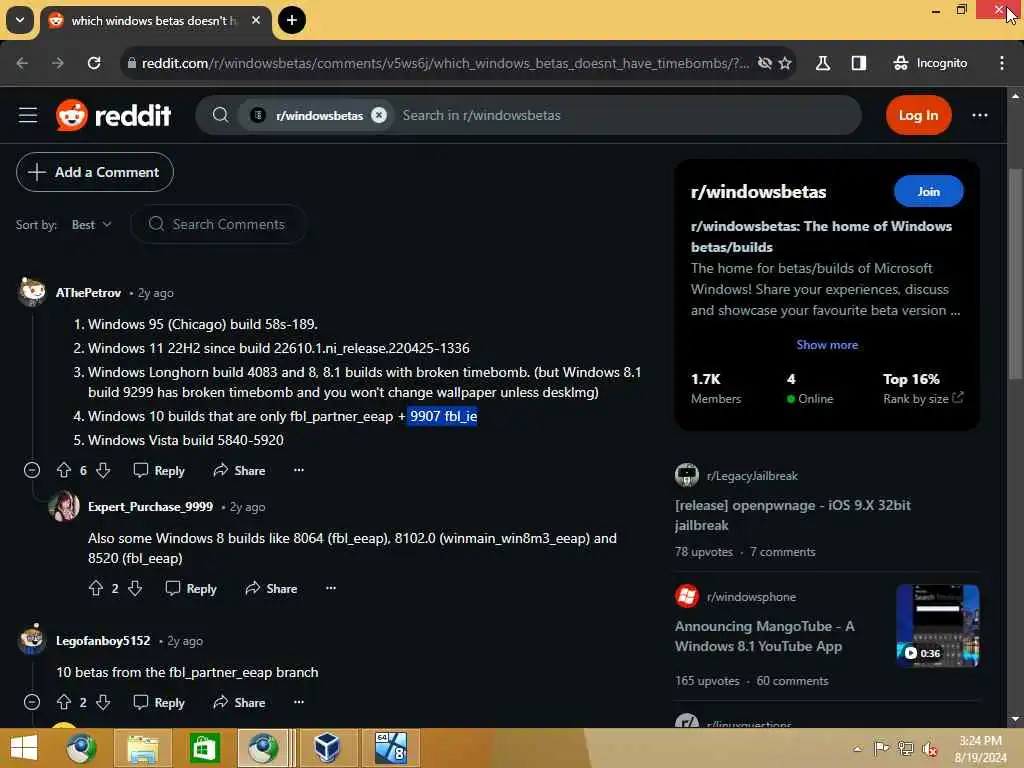Open reddit hamburger navigation menu

tap(28, 116)
